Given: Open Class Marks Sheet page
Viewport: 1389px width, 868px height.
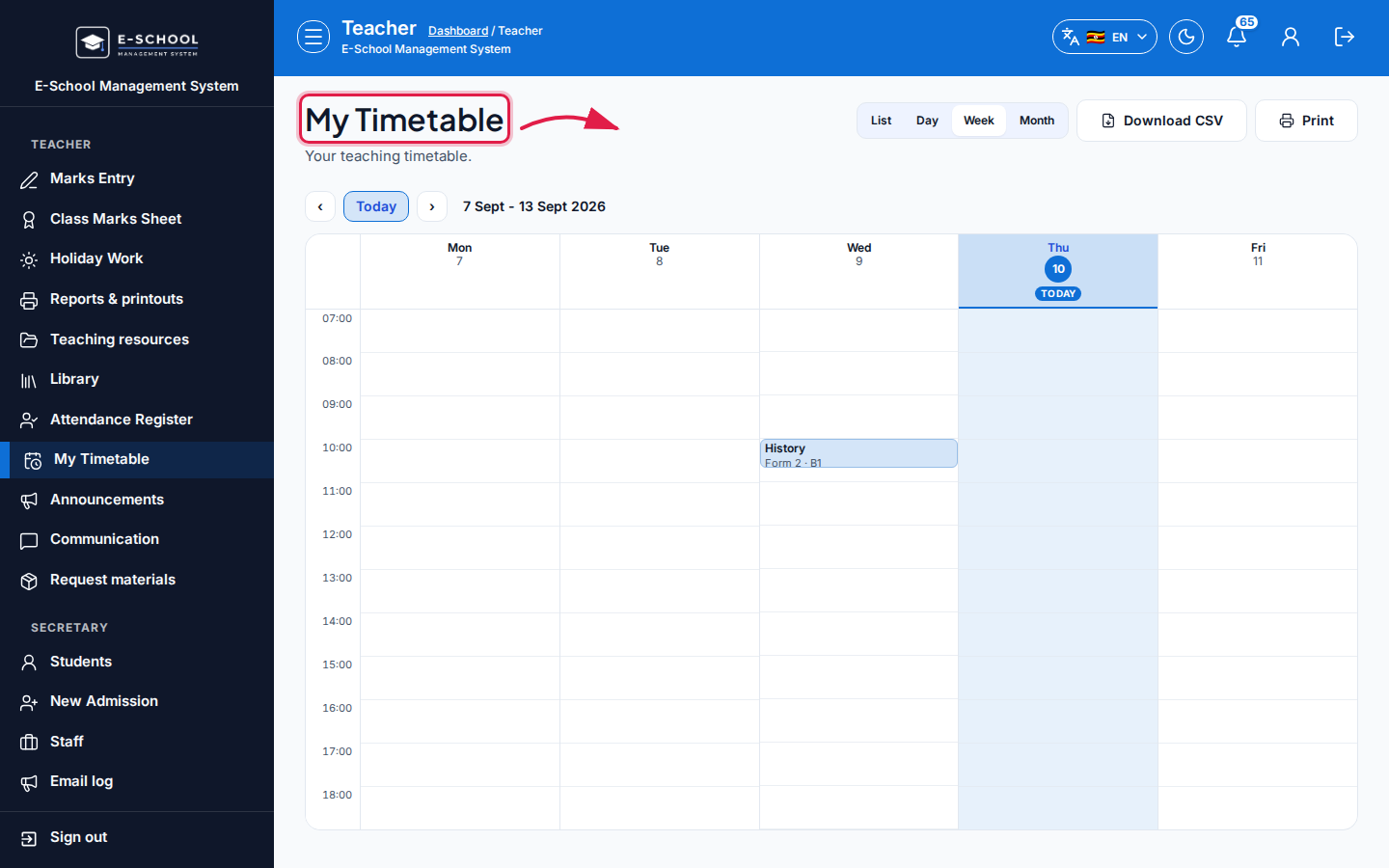Looking at the screenshot, I should click(x=137, y=219).
